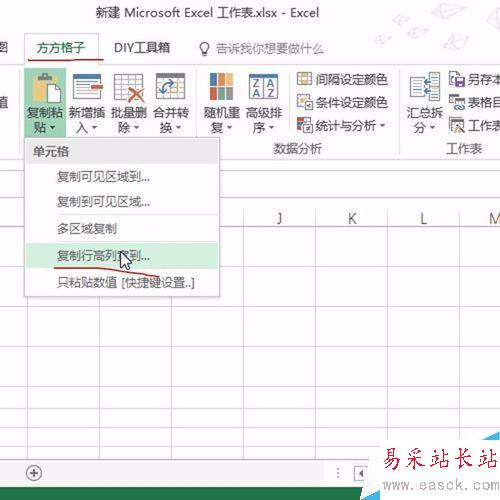500x500 pixels.
Task: Click the horizontal scroll left arrow
Action: point(360,473)
